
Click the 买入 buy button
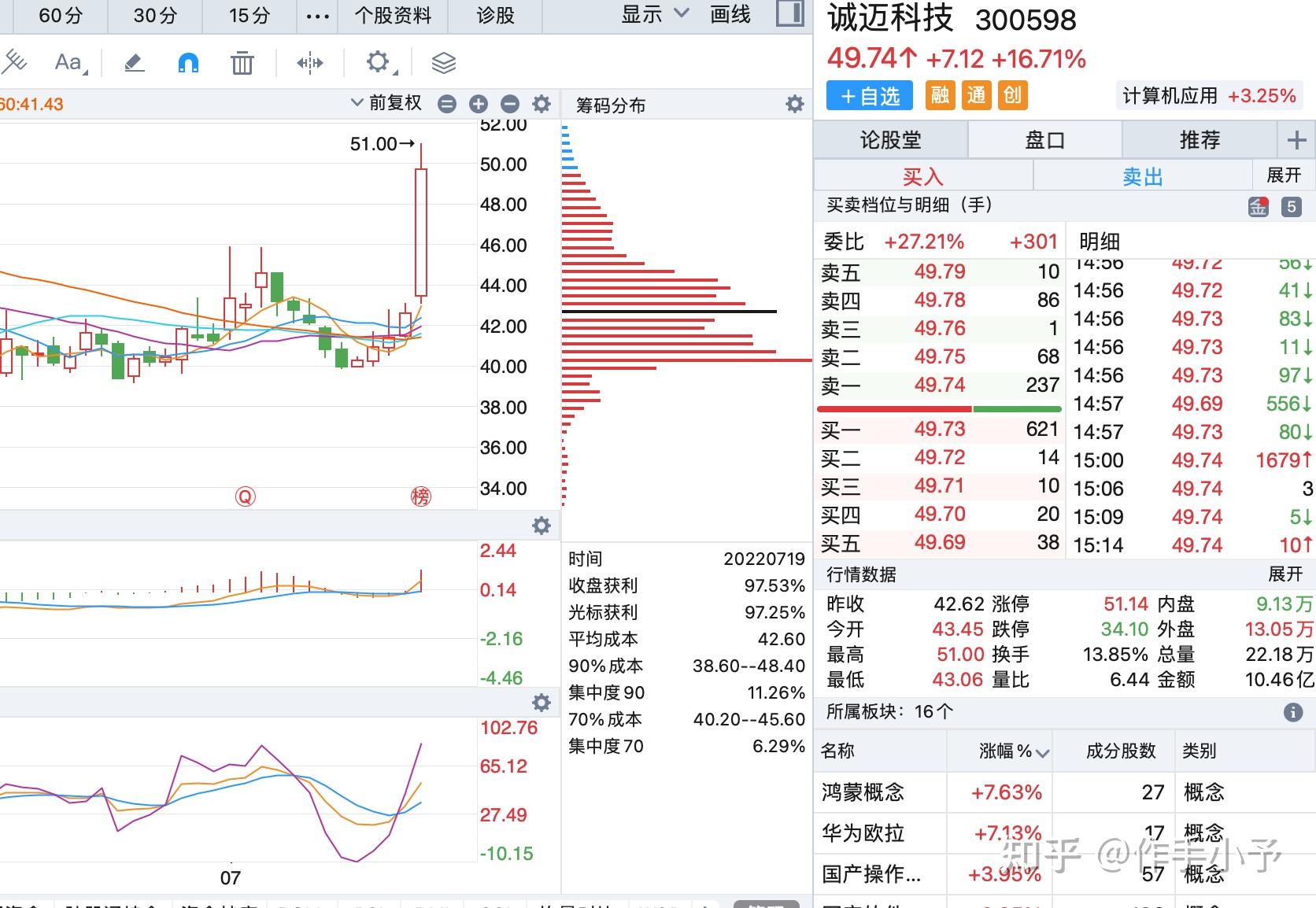[x=922, y=176]
